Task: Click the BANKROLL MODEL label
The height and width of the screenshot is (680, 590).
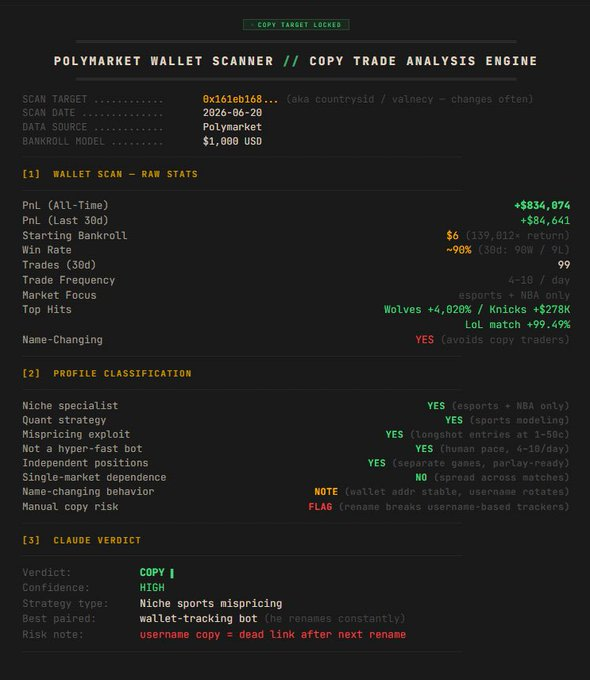Action: 63,141
